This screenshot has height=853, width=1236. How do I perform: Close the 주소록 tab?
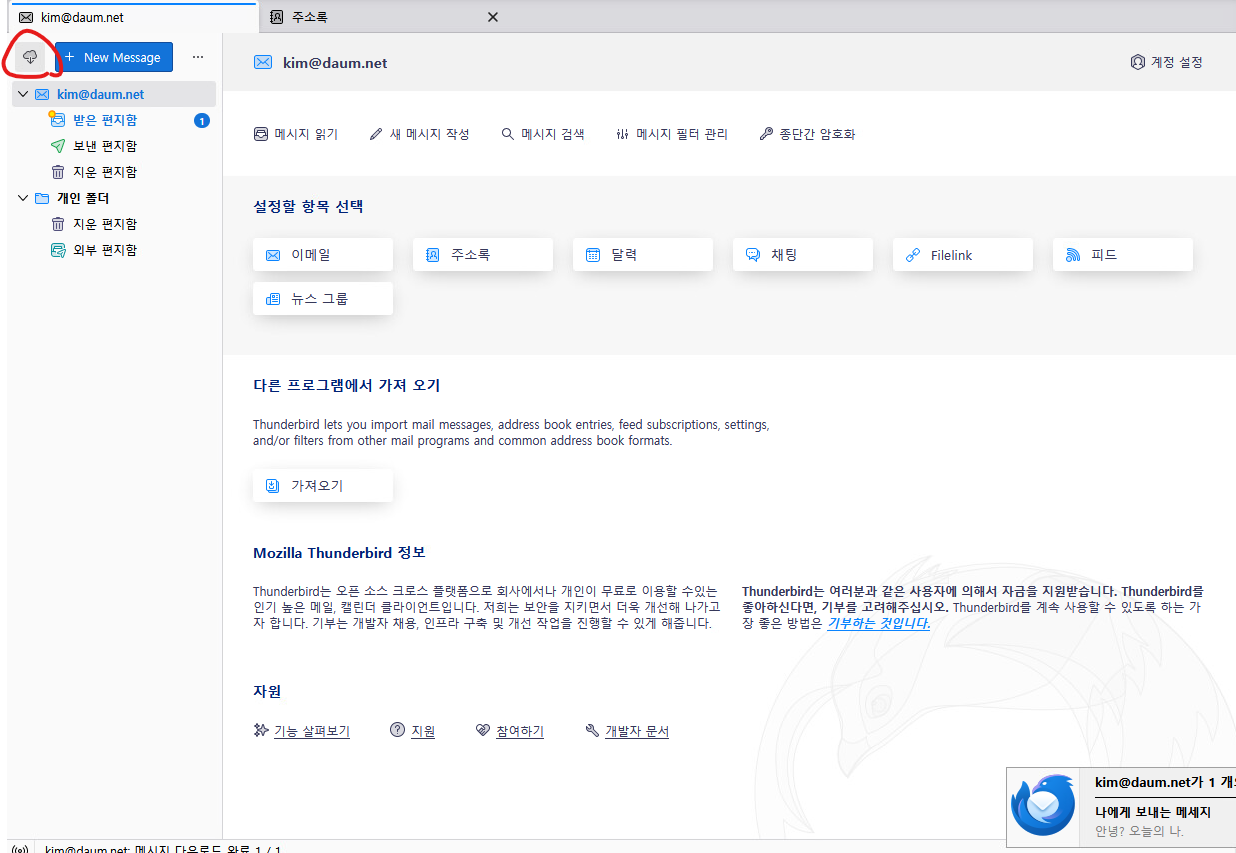point(492,17)
